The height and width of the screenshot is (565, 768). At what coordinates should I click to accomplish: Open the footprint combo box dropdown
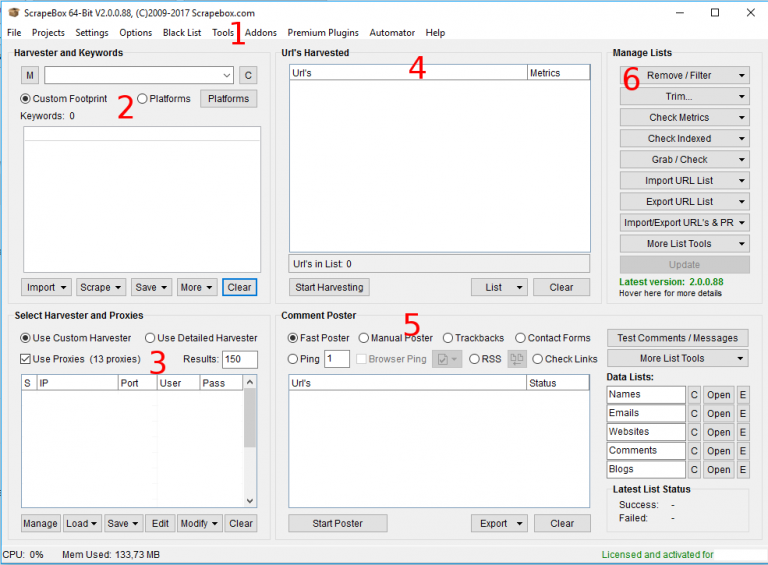click(227, 75)
